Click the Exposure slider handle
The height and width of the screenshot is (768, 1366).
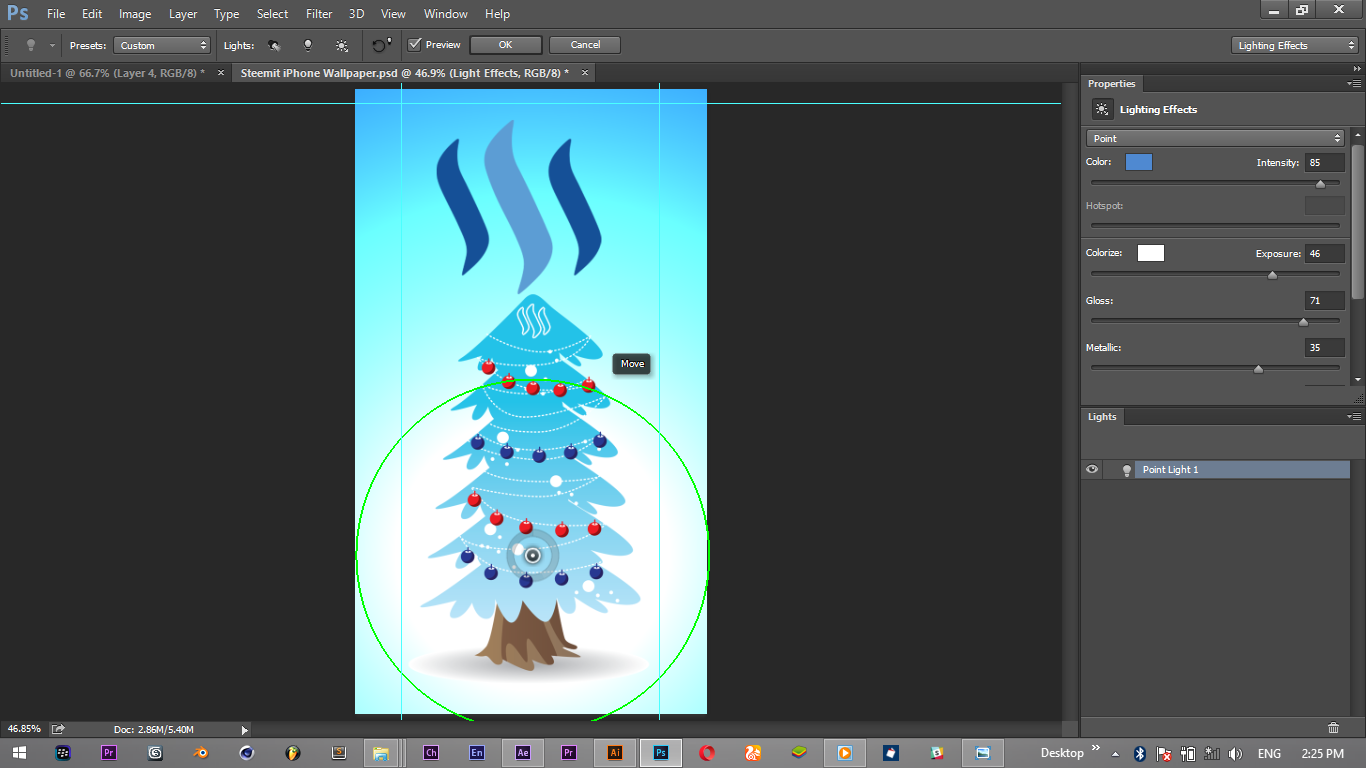pos(1272,275)
